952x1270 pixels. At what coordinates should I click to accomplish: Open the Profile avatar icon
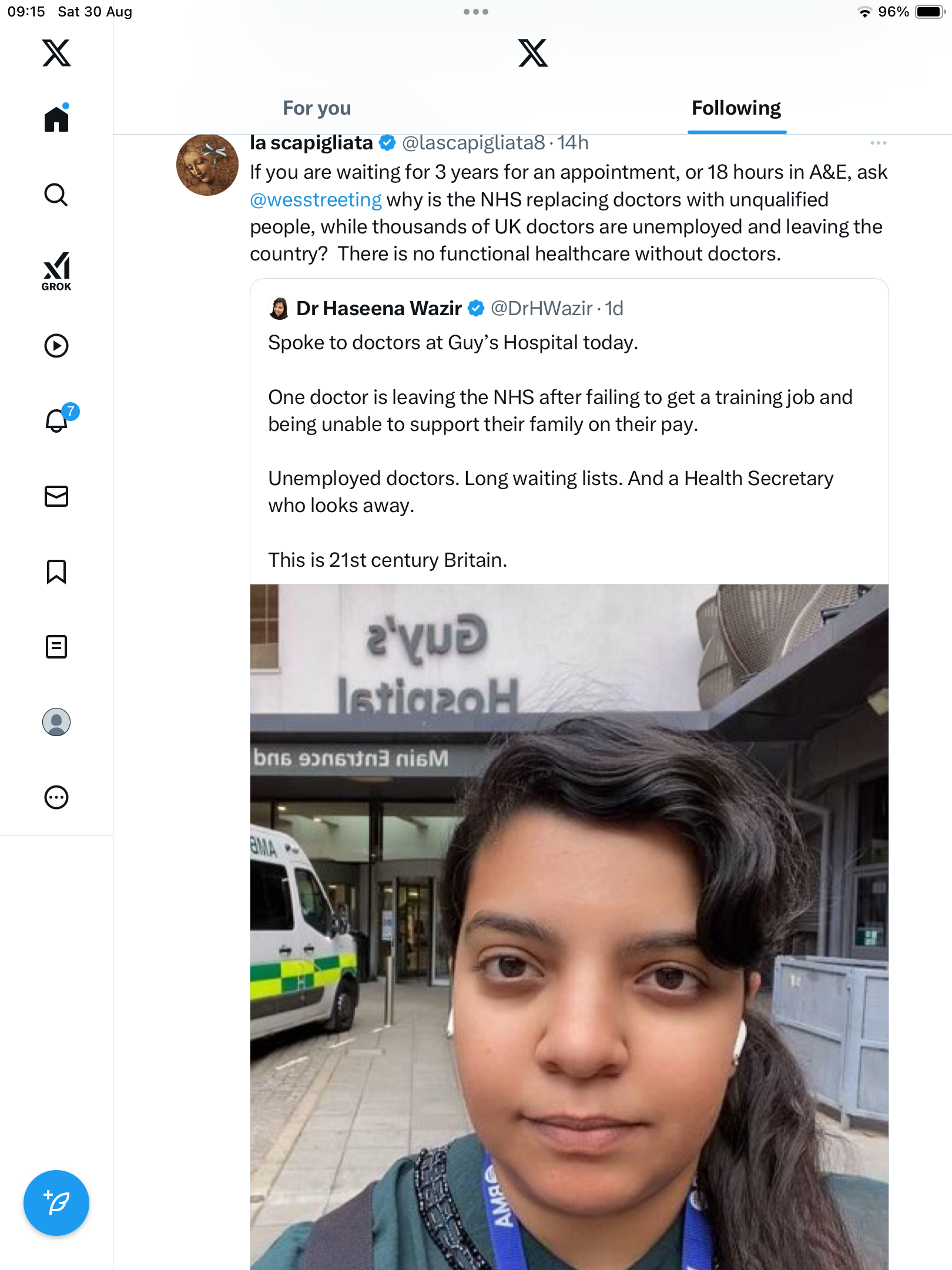(56, 722)
